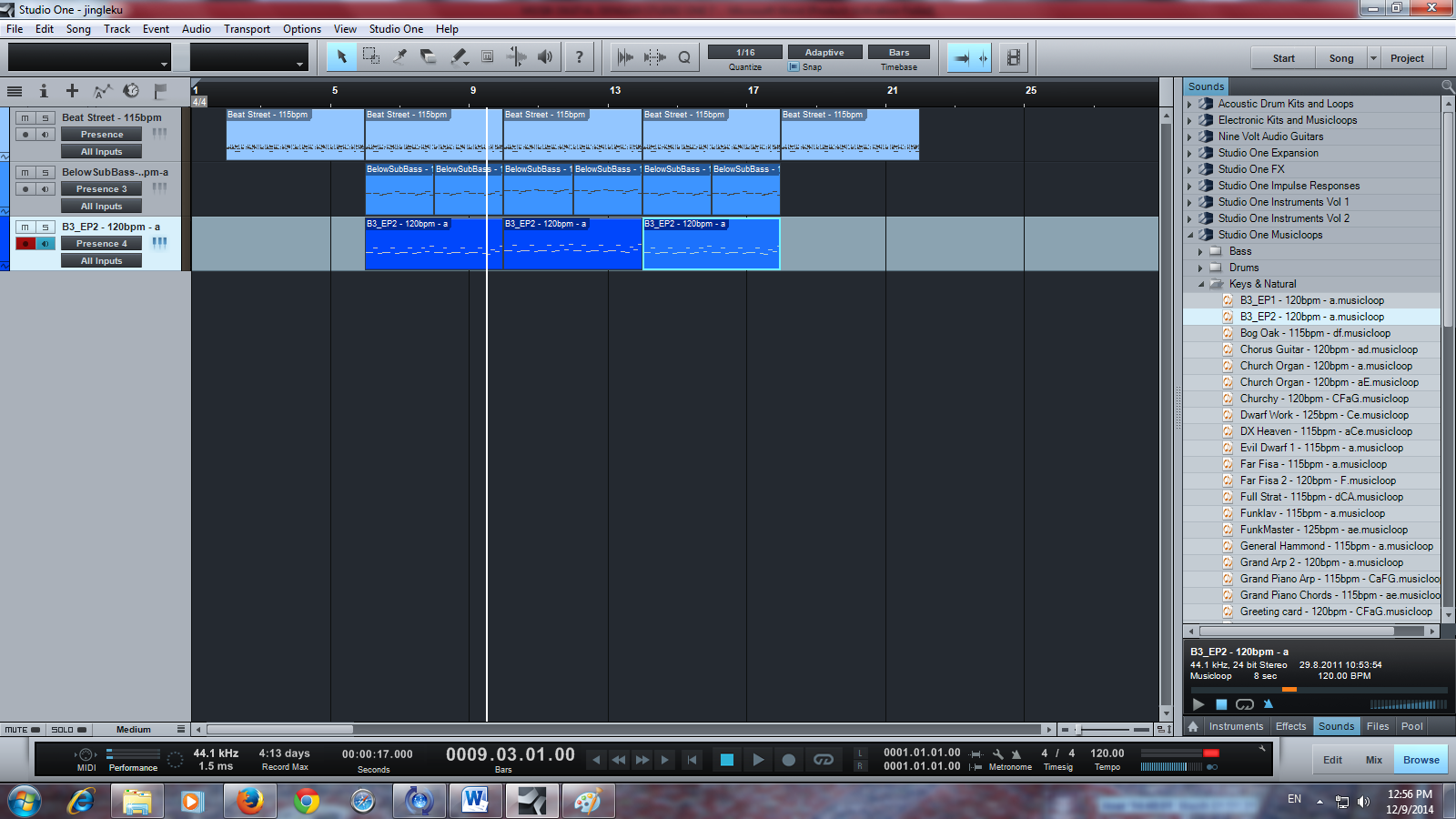1456x819 pixels.
Task: Expand the Bass subfolder
Action: click(1200, 251)
